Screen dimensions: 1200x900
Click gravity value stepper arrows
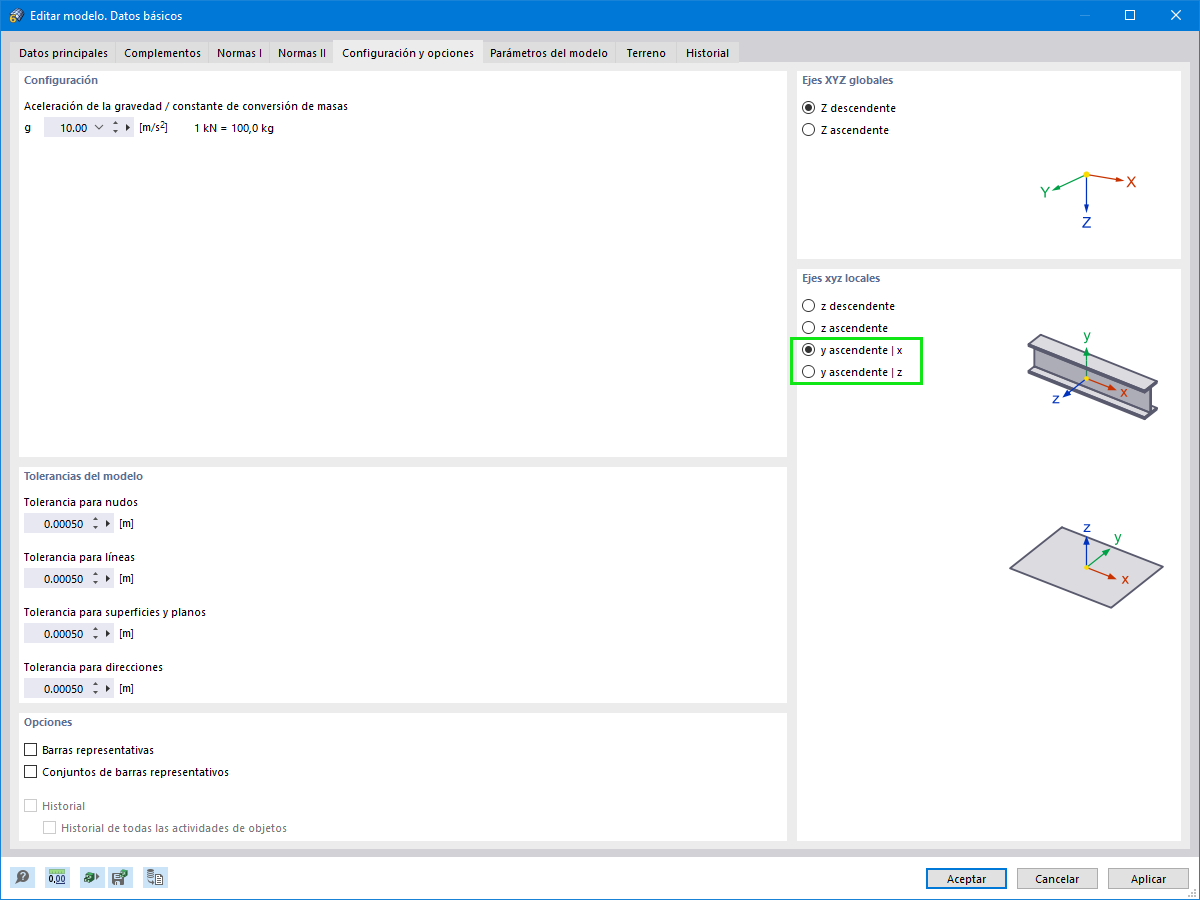(x=116, y=128)
